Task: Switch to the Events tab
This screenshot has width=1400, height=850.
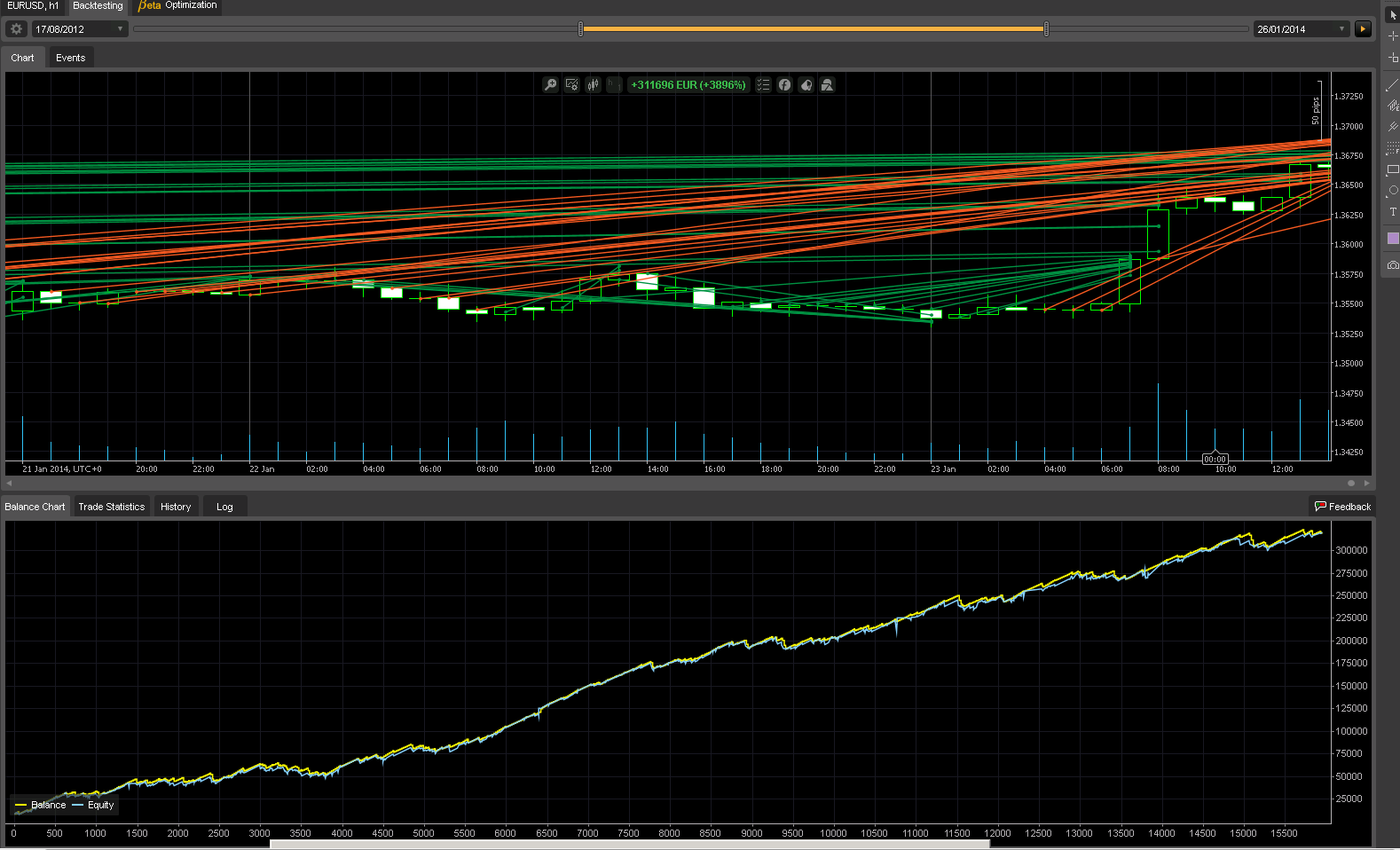Action: (x=70, y=58)
